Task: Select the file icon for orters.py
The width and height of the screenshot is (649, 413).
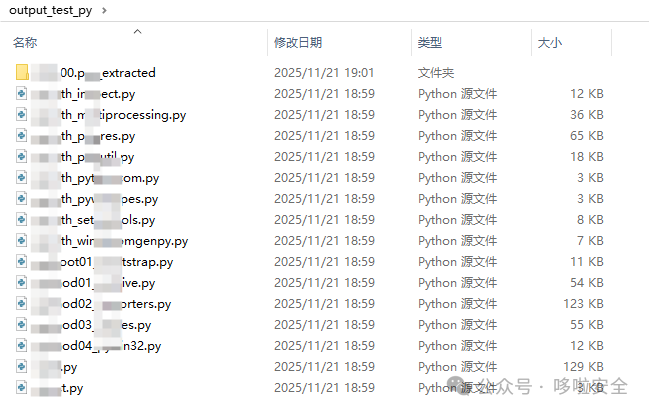Action: [22, 304]
